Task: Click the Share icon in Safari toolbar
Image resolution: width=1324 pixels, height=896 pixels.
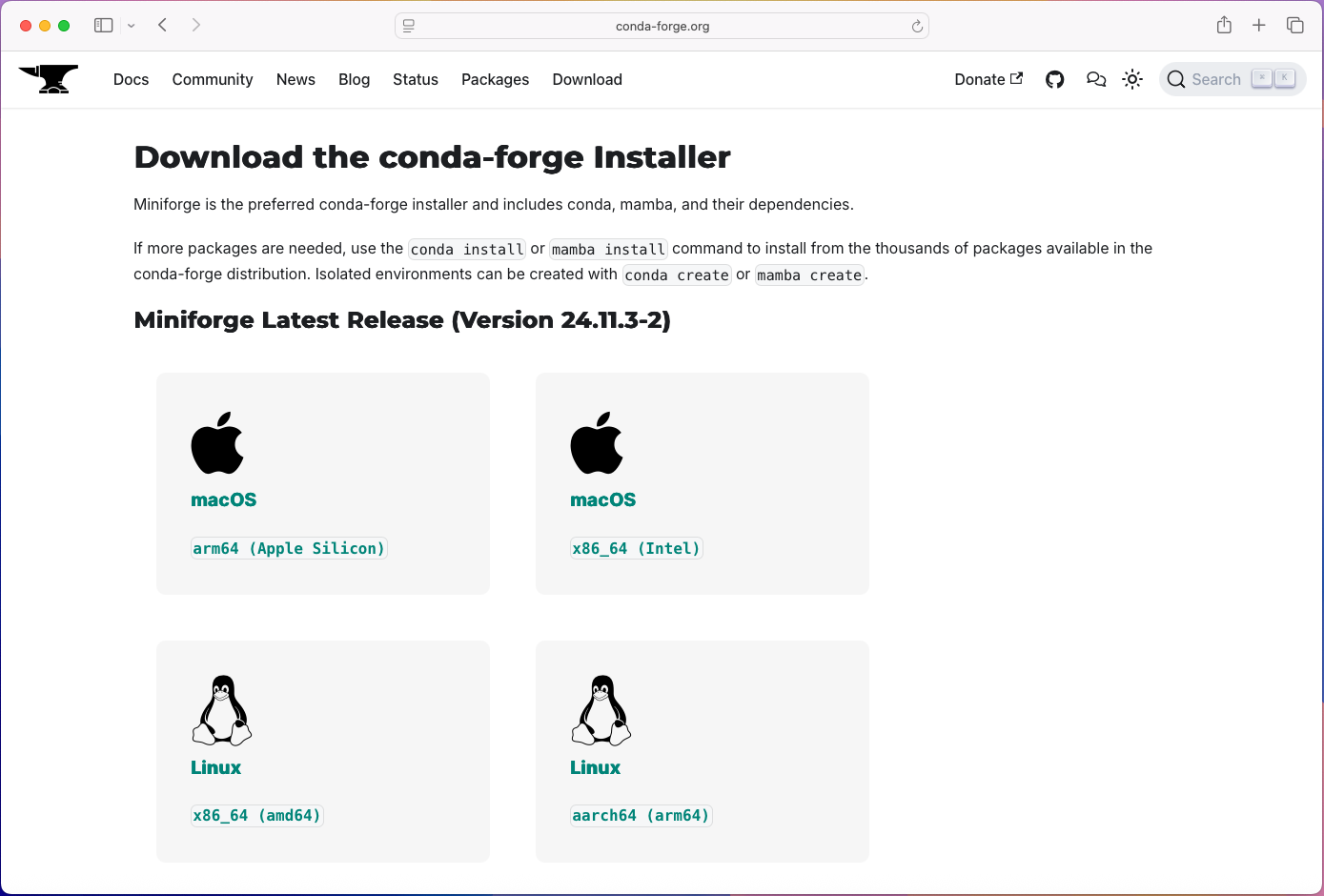Action: (x=1224, y=25)
